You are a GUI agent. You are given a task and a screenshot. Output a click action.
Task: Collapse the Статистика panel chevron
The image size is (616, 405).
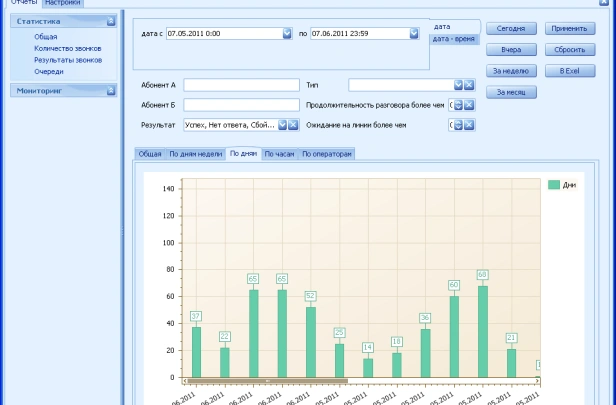111,21
